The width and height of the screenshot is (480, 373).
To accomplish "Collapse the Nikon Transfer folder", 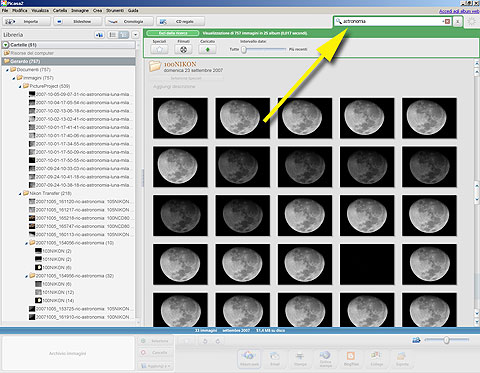I will [20, 193].
